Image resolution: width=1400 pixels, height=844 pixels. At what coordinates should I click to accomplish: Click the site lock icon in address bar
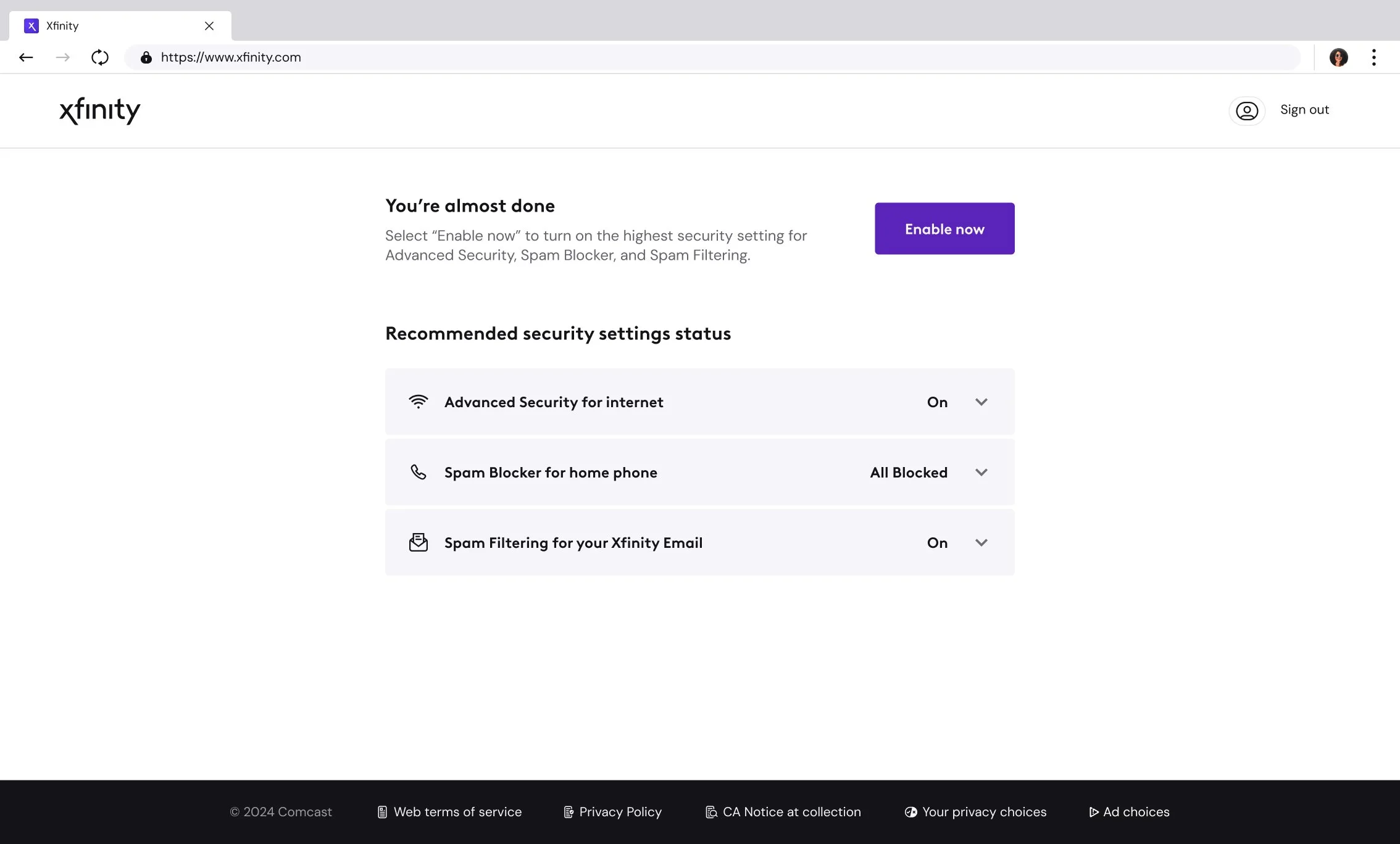pos(146,57)
